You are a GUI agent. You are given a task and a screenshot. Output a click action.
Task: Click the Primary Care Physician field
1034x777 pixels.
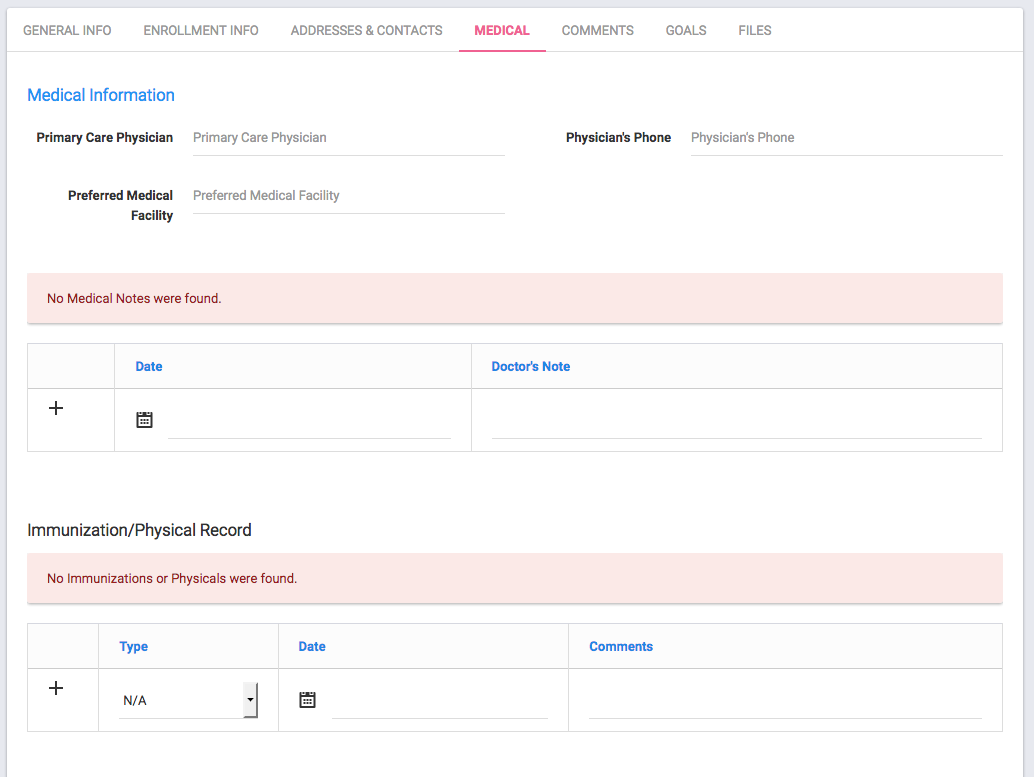click(348, 138)
